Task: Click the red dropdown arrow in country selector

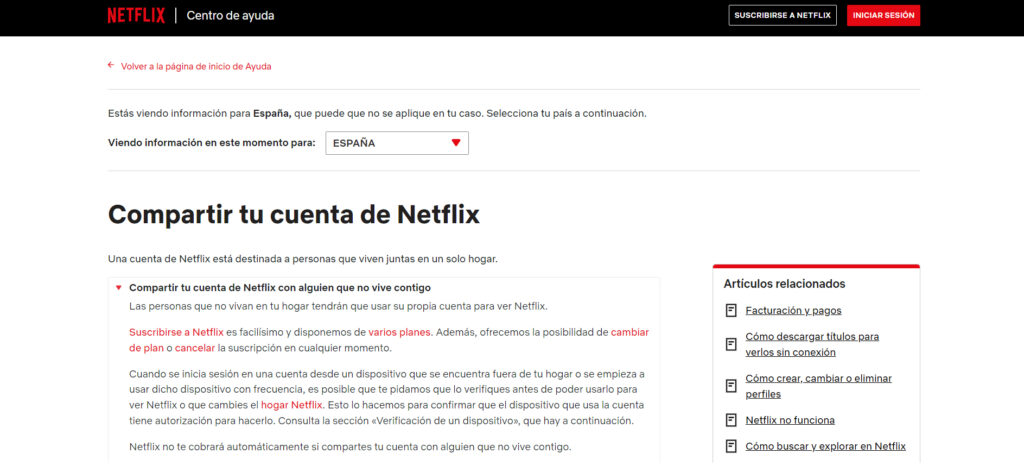Action: click(x=456, y=143)
